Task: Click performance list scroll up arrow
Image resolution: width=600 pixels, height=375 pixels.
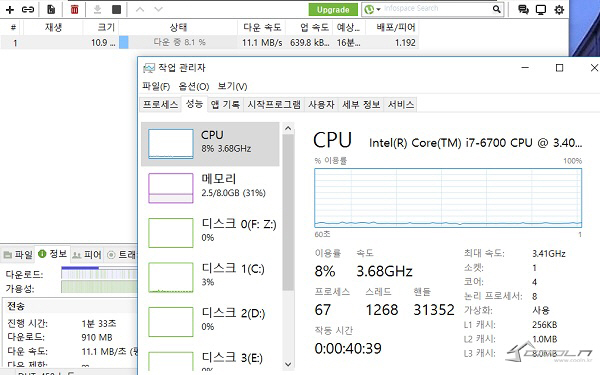Action: click(x=288, y=129)
